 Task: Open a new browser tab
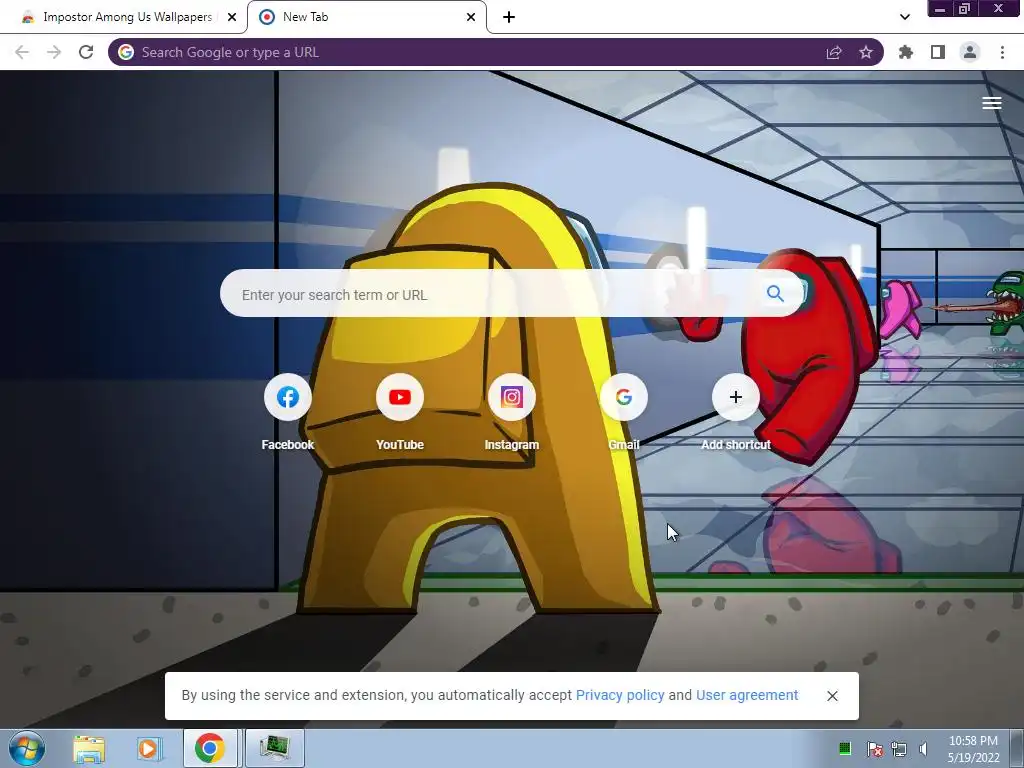pyautogui.click(x=509, y=17)
